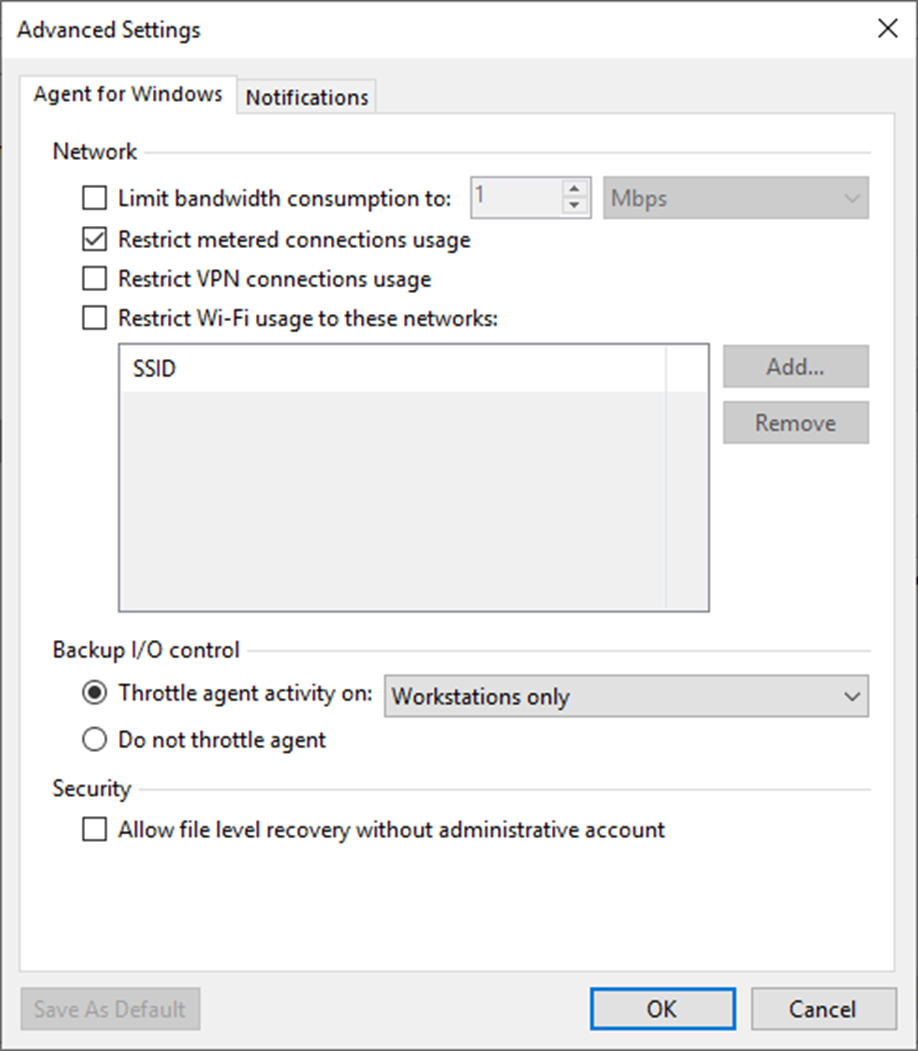This screenshot has height=1051, width=918.
Task: Expand the Mbps unit dropdown
Action: coord(736,198)
